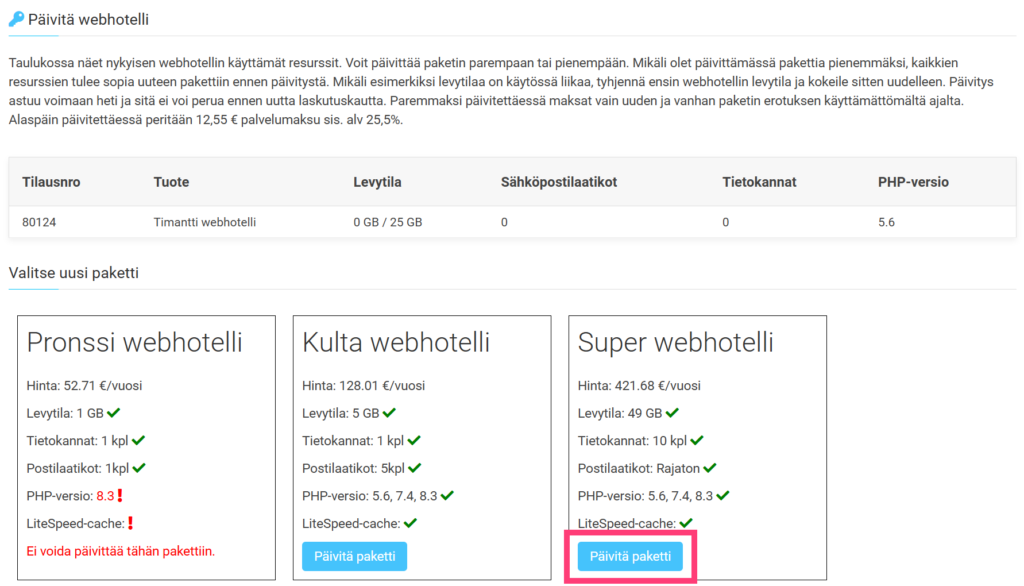The image size is (1024, 586).
Task: Click the Valitse uusi paketti heading
Action: pyautogui.click(x=74, y=273)
